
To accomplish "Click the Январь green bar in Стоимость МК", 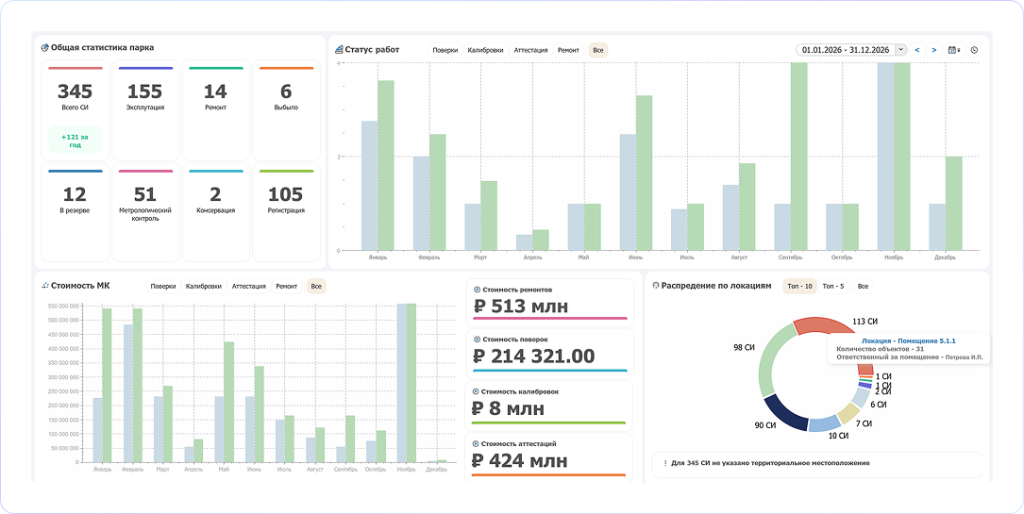I will click(x=107, y=385).
